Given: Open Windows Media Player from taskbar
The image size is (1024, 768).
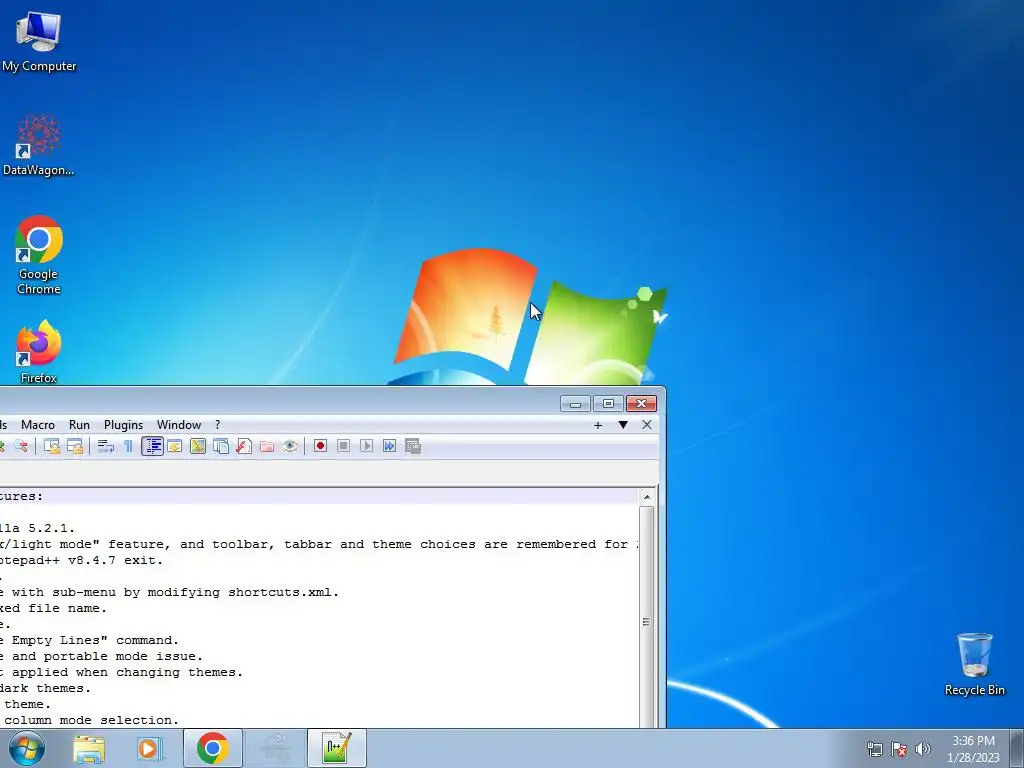Looking at the screenshot, I should 148,748.
